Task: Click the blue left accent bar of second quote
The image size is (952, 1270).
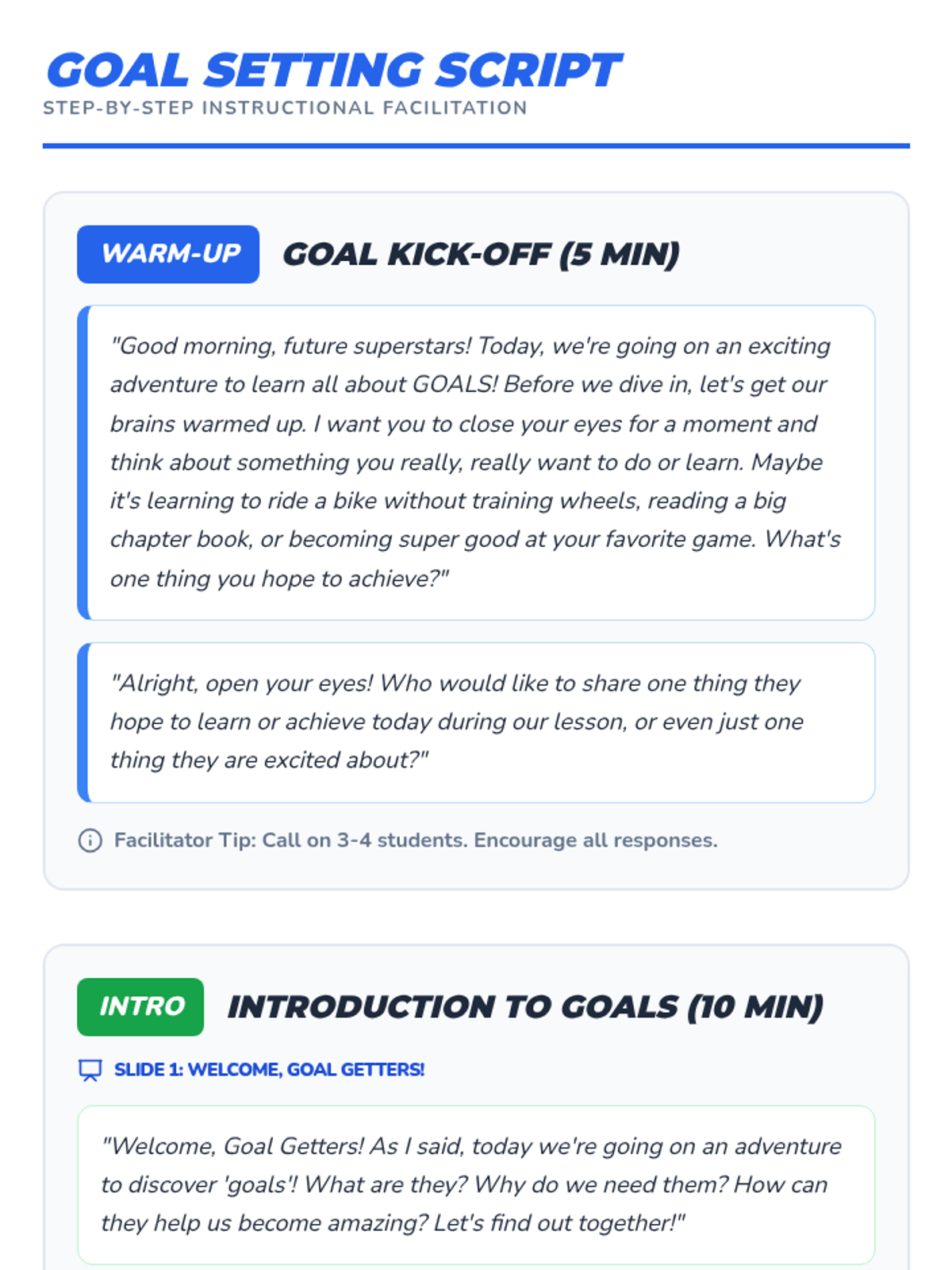Action: [x=83, y=722]
